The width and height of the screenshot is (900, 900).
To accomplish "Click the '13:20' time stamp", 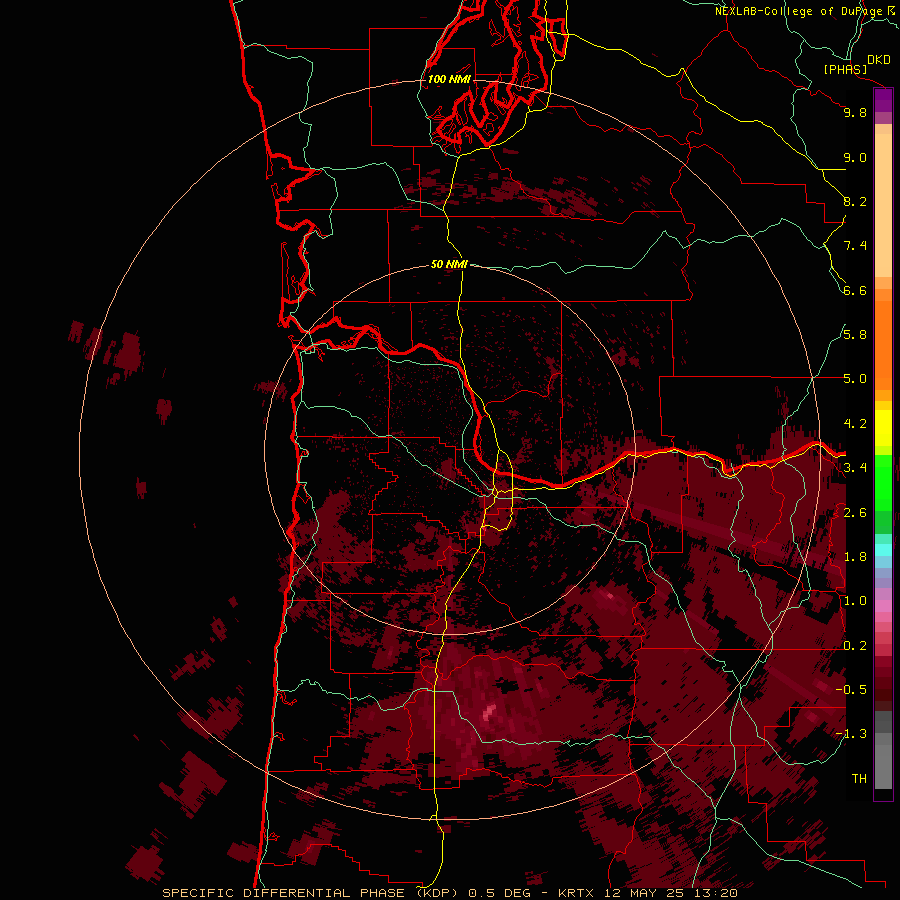I will tap(714, 893).
